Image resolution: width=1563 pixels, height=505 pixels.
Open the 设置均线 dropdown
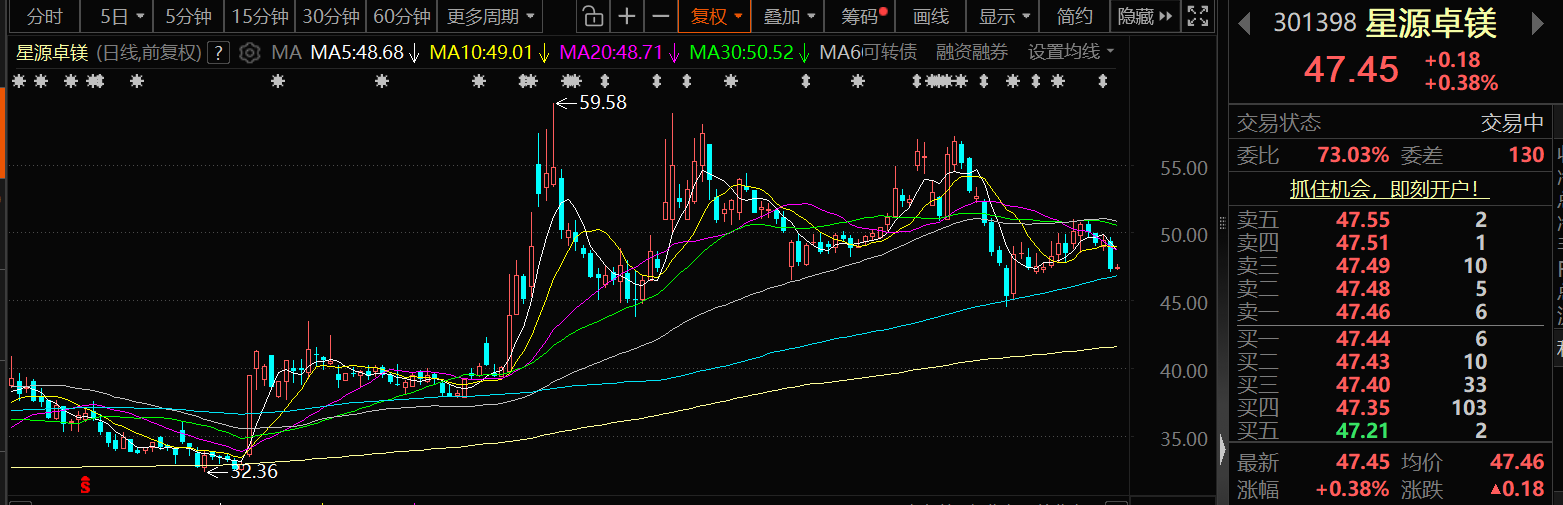[x=1071, y=53]
